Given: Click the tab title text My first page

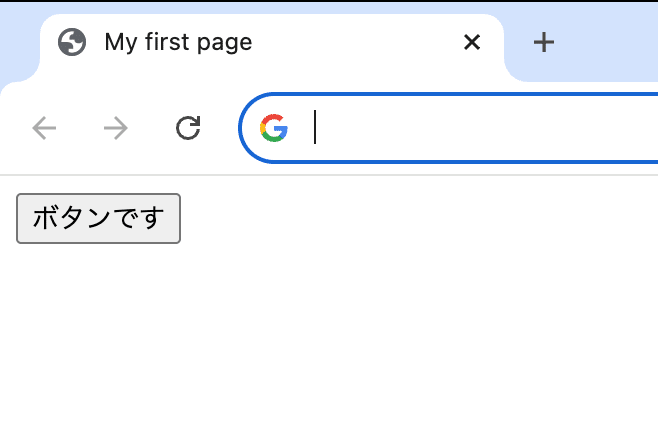Looking at the screenshot, I should click(x=178, y=42).
